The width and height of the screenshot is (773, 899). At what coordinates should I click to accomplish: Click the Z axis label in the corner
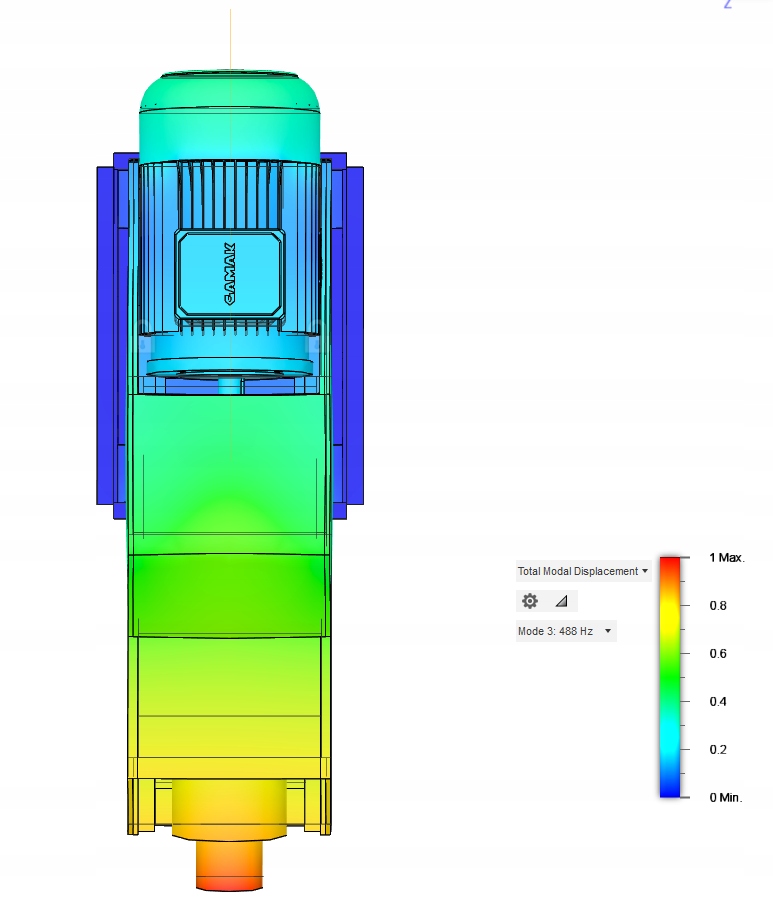pos(728,4)
